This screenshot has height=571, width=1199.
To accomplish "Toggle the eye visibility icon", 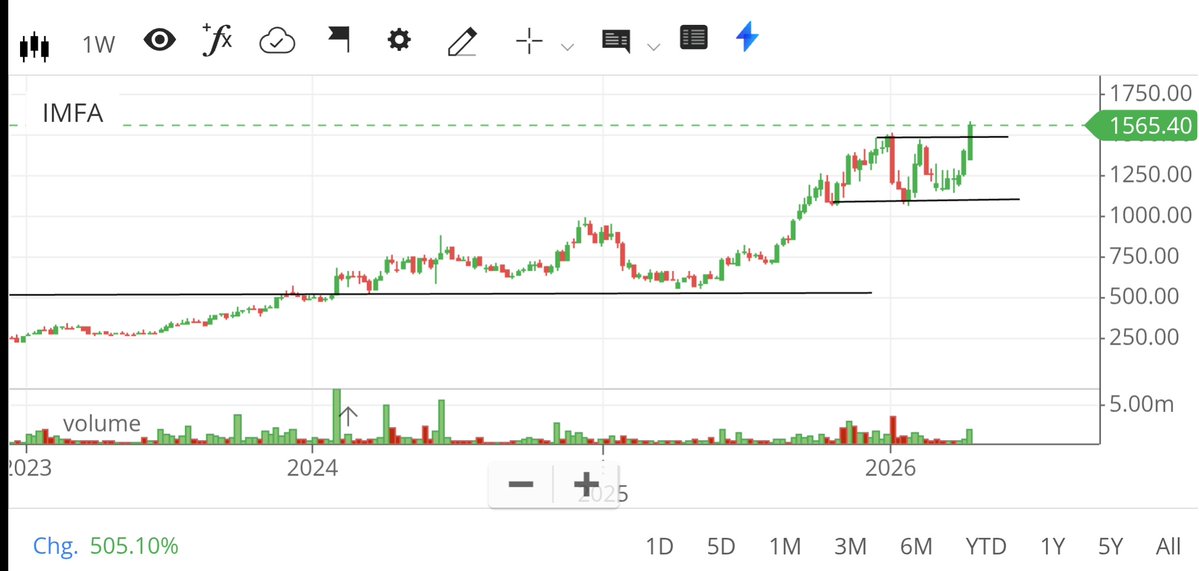I will 159,40.
